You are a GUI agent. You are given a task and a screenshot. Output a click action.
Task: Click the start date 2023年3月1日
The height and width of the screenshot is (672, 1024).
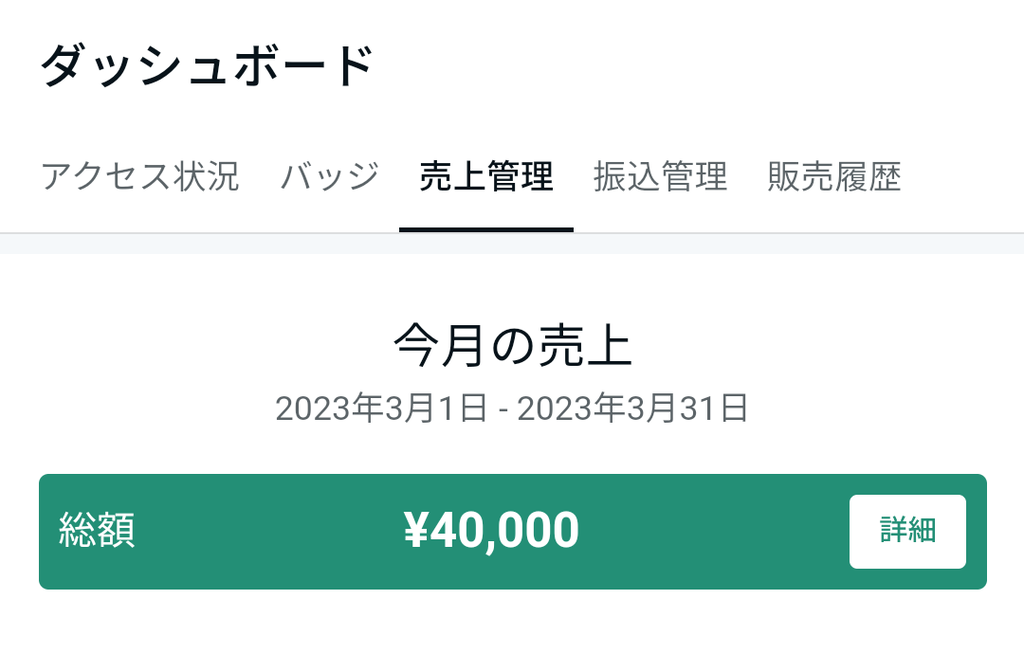[x=381, y=408]
